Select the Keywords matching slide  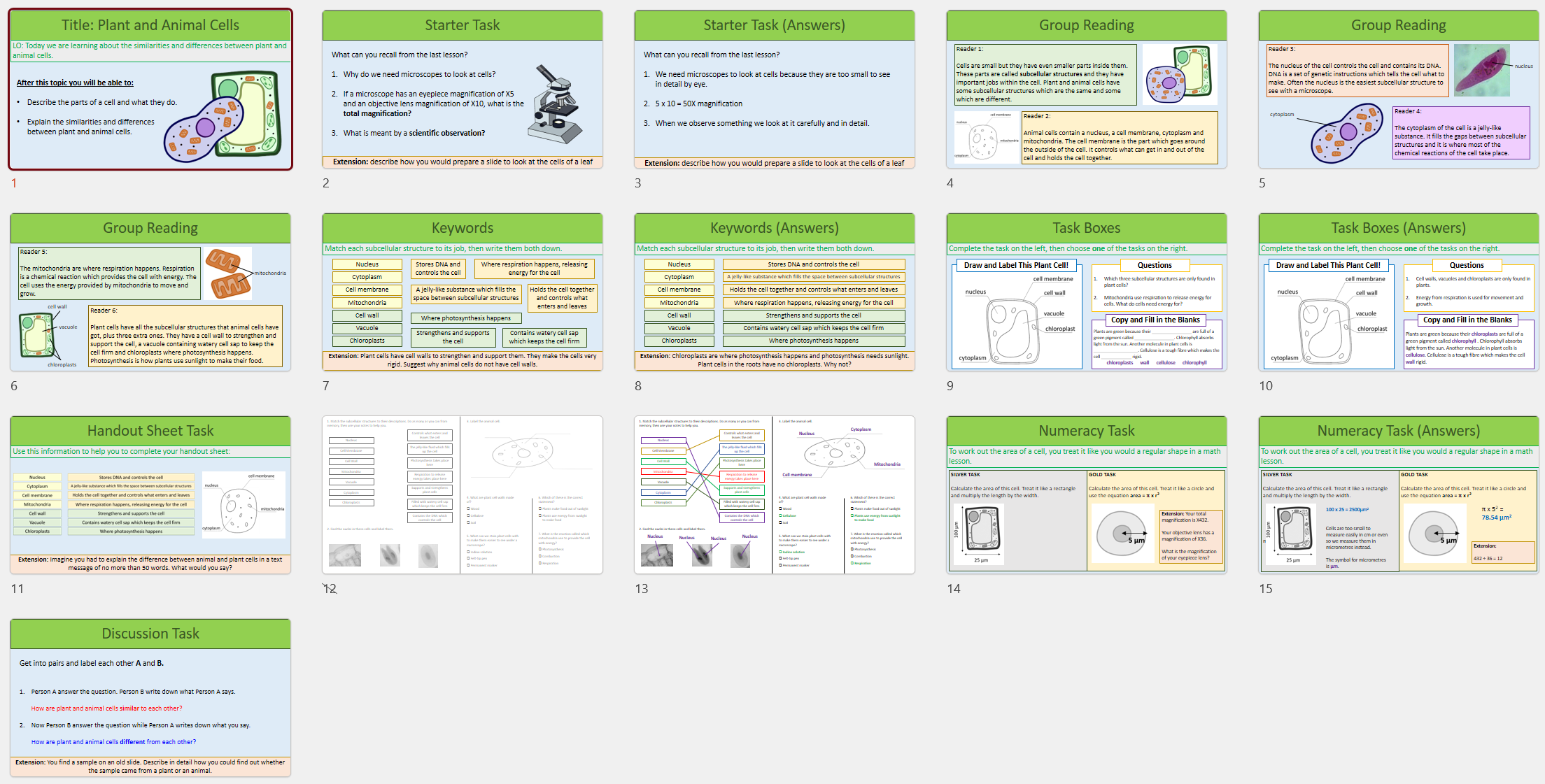pyautogui.click(x=462, y=292)
